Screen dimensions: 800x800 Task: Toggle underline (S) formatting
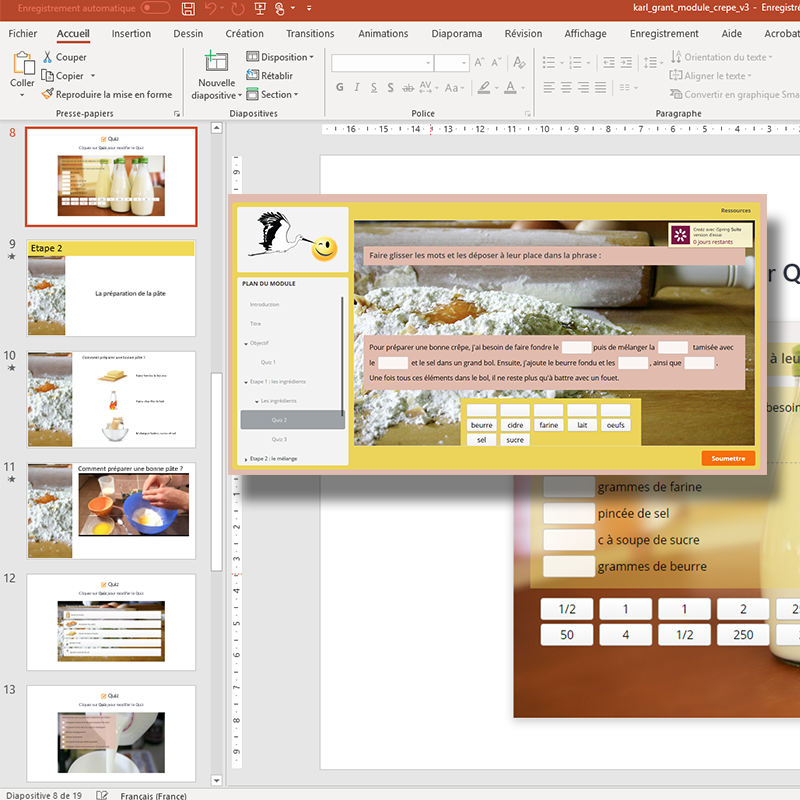(x=374, y=88)
